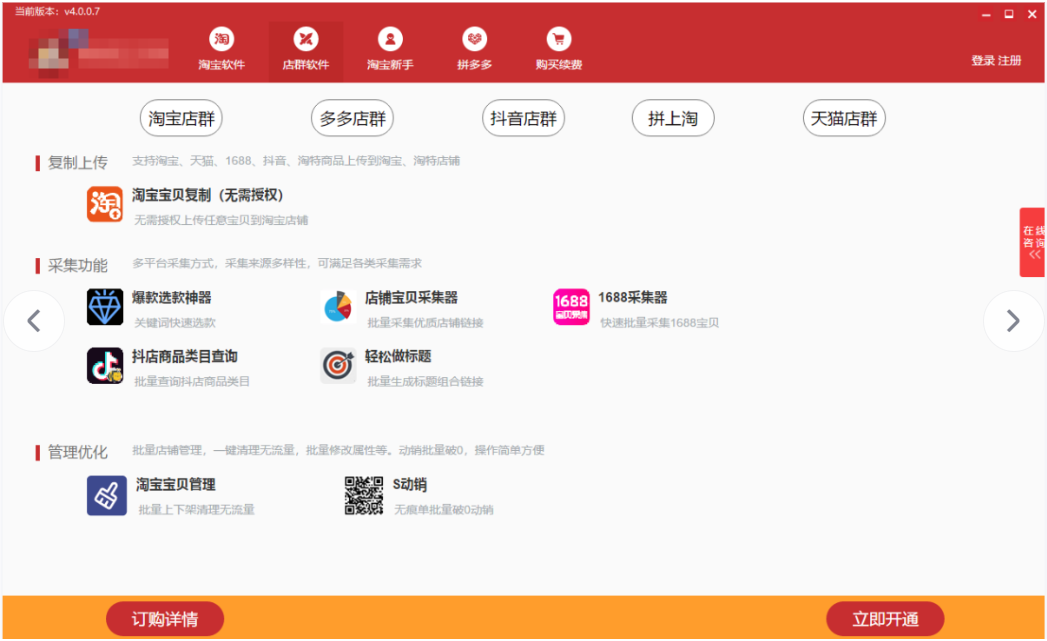
Task: Open the 淘宝新手 person icon
Action: pyautogui.click(x=390, y=39)
